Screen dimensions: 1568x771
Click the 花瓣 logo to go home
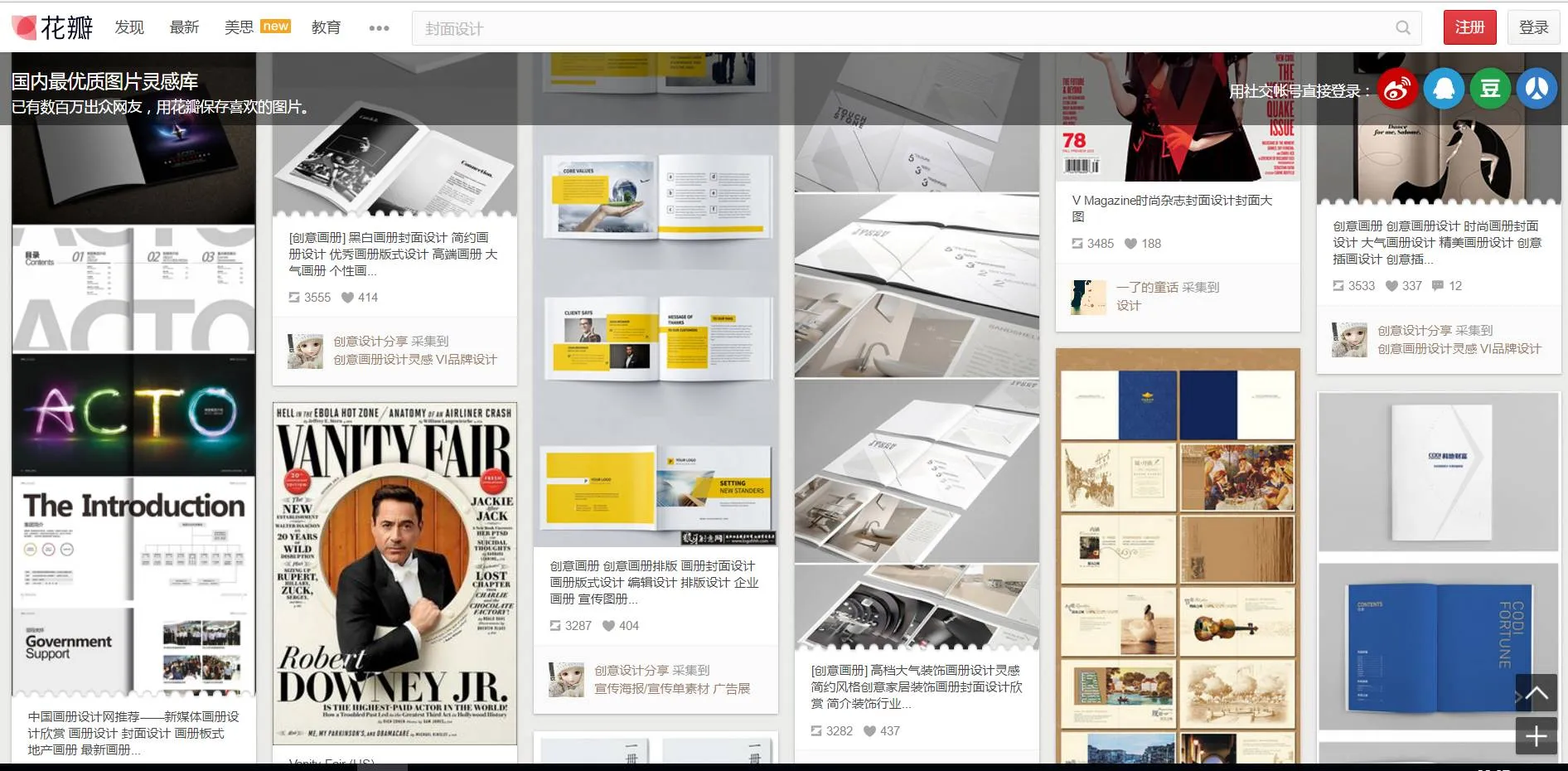tap(52, 27)
